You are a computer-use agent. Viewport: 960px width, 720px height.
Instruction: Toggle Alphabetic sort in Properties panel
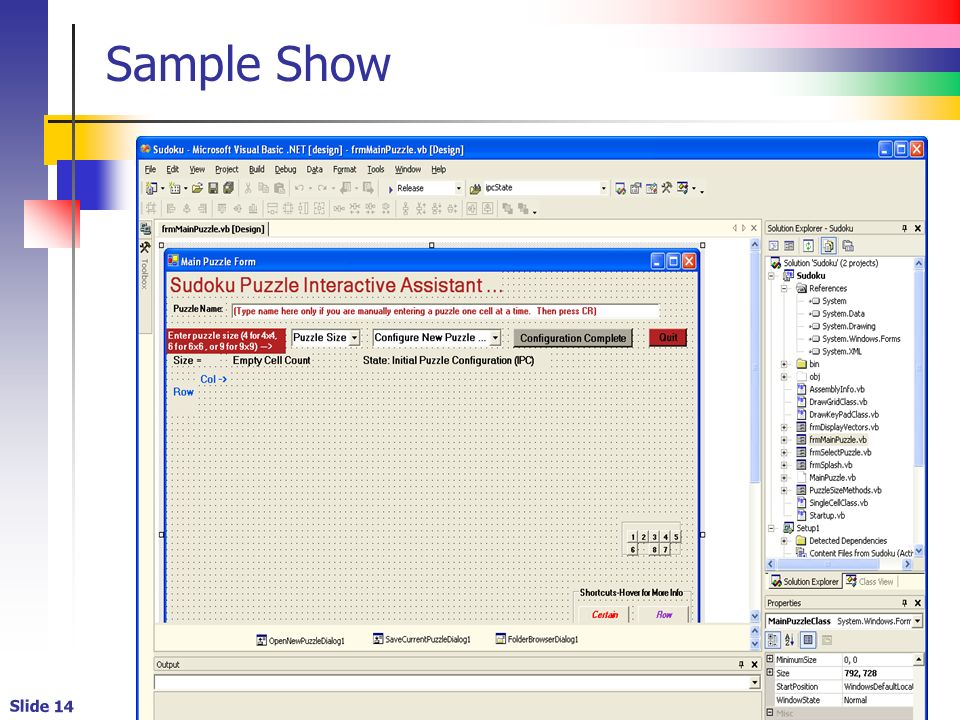pyautogui.click(x=789, y=640)
